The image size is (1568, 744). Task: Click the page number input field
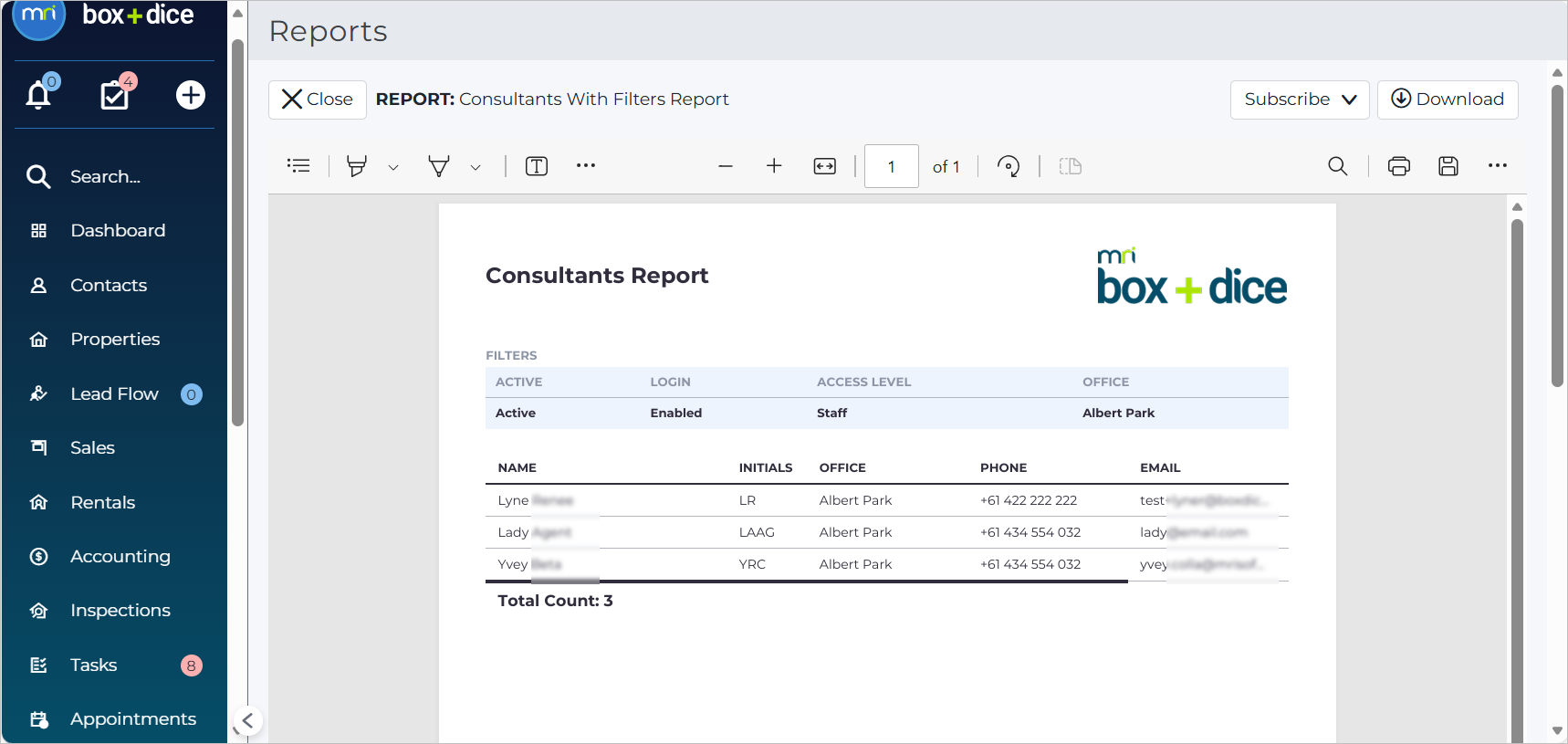(892, 166)
